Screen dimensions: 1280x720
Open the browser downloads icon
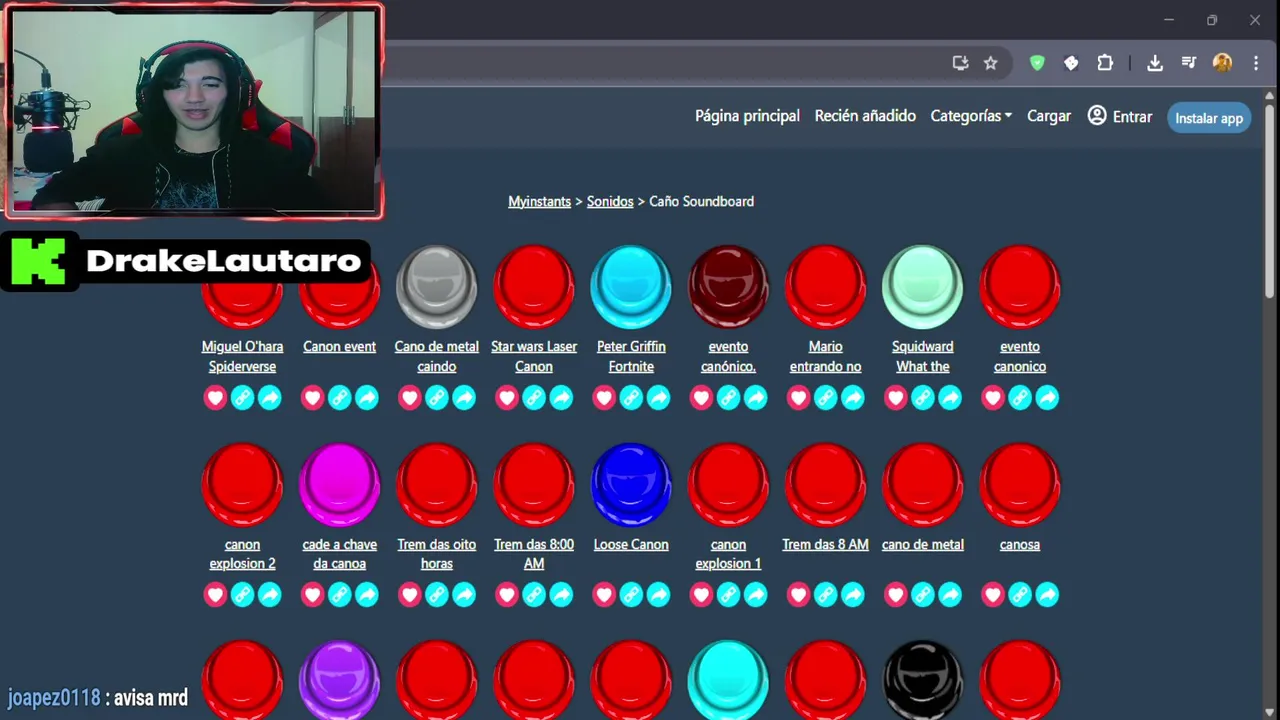coord(1155,63)
